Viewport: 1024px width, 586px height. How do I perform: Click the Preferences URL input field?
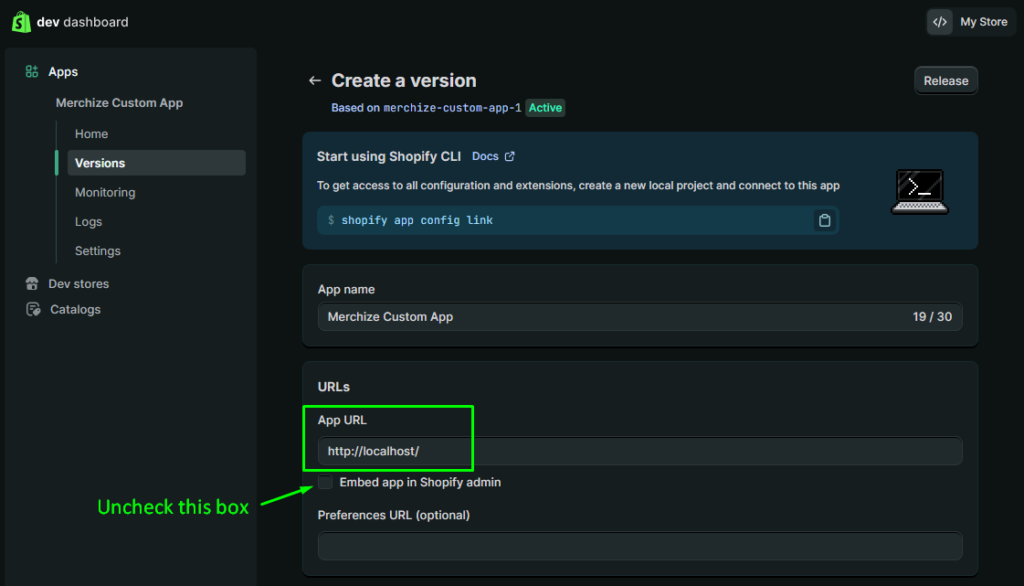[x=640, y=546]
